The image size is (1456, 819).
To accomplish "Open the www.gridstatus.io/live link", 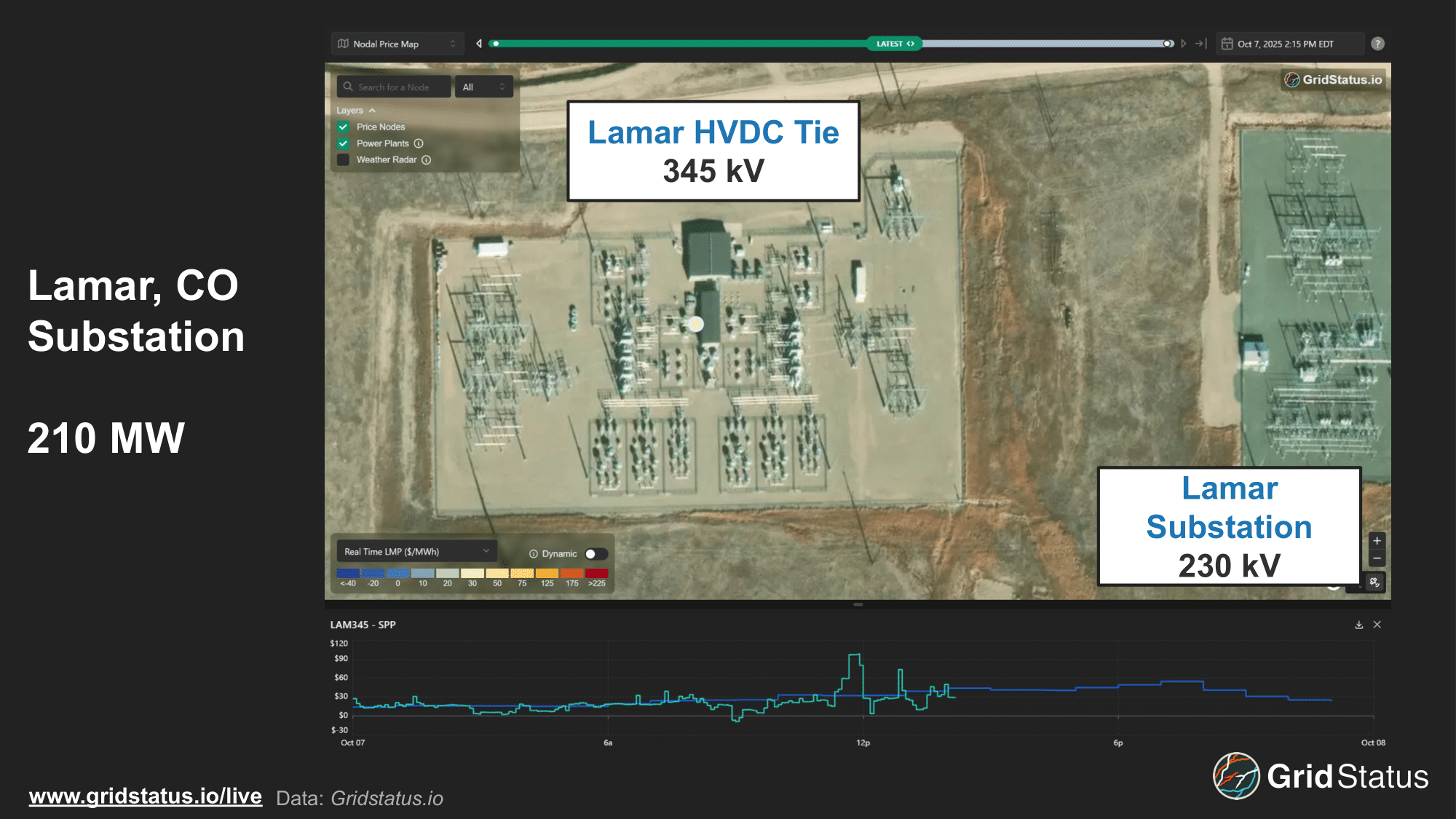I will coord(145,796).
